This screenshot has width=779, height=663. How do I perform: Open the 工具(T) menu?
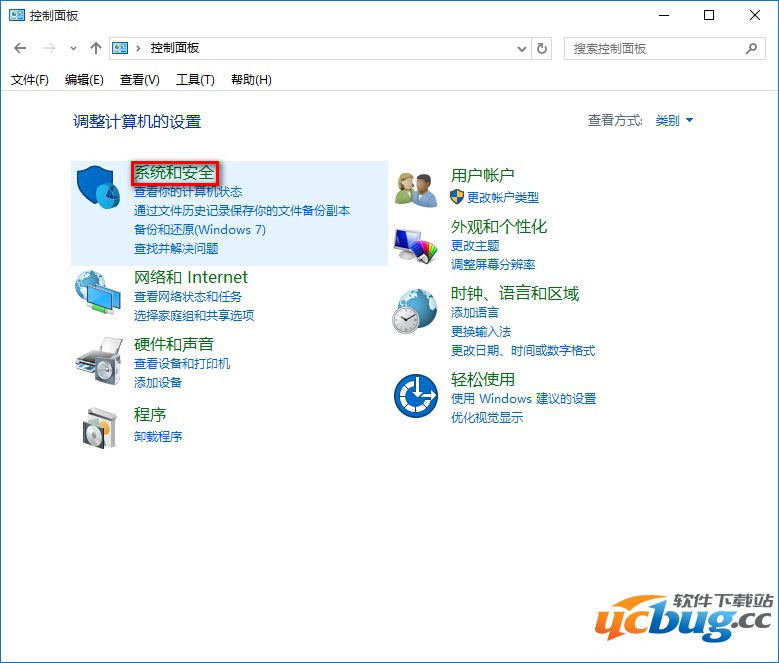[195, 80]
